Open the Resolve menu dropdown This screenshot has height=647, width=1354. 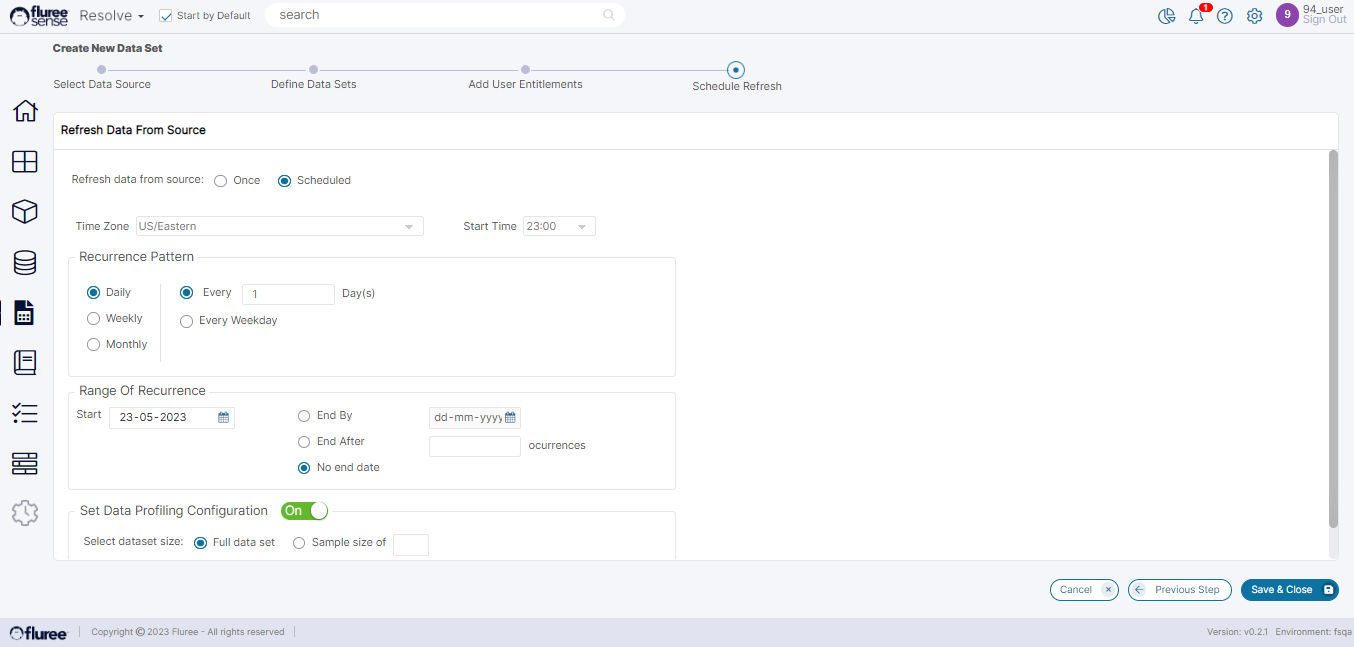[x=112, y=16]
